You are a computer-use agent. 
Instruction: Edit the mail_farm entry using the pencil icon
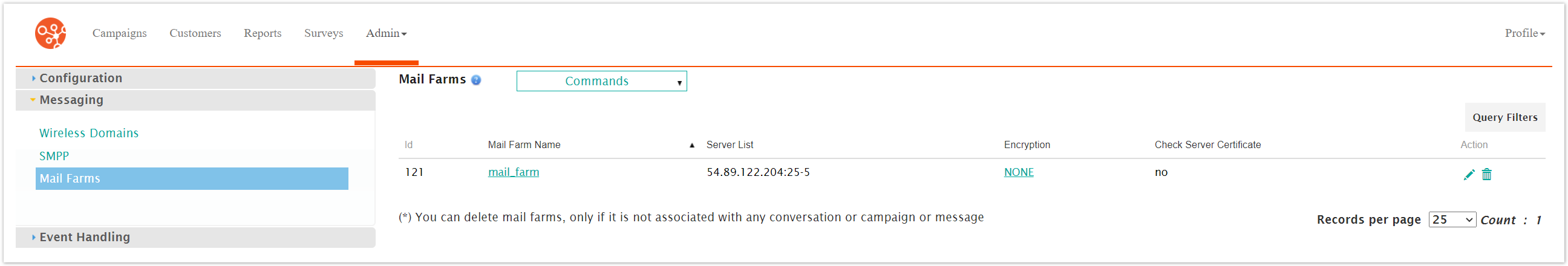coord(1468,175)
